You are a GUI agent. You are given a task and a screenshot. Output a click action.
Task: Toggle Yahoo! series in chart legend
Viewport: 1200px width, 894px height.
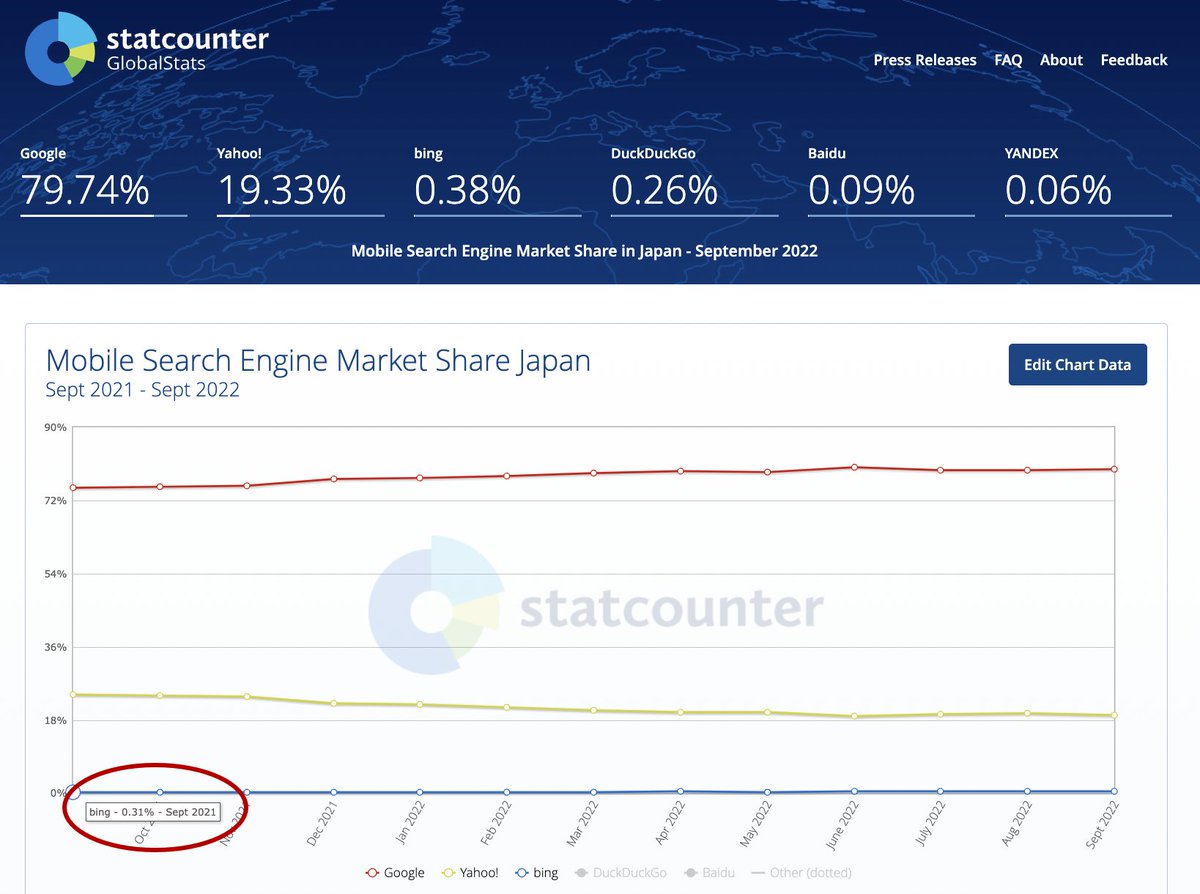[470, 873]
